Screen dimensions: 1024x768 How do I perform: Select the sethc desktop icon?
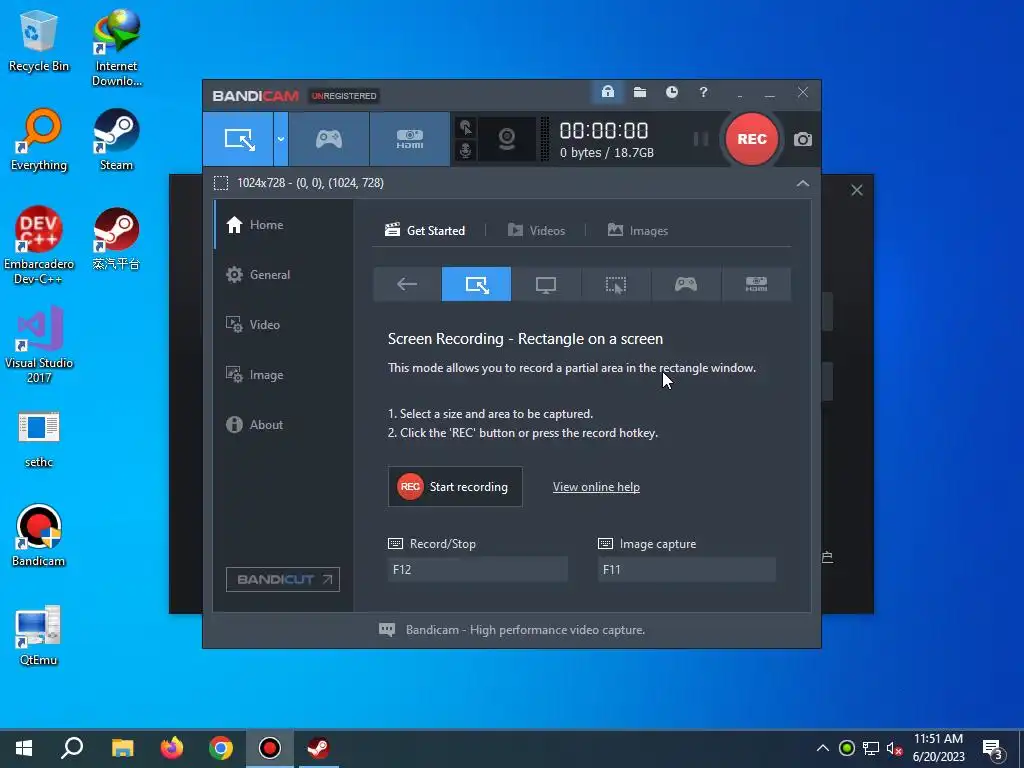click(x=39, y=439)
